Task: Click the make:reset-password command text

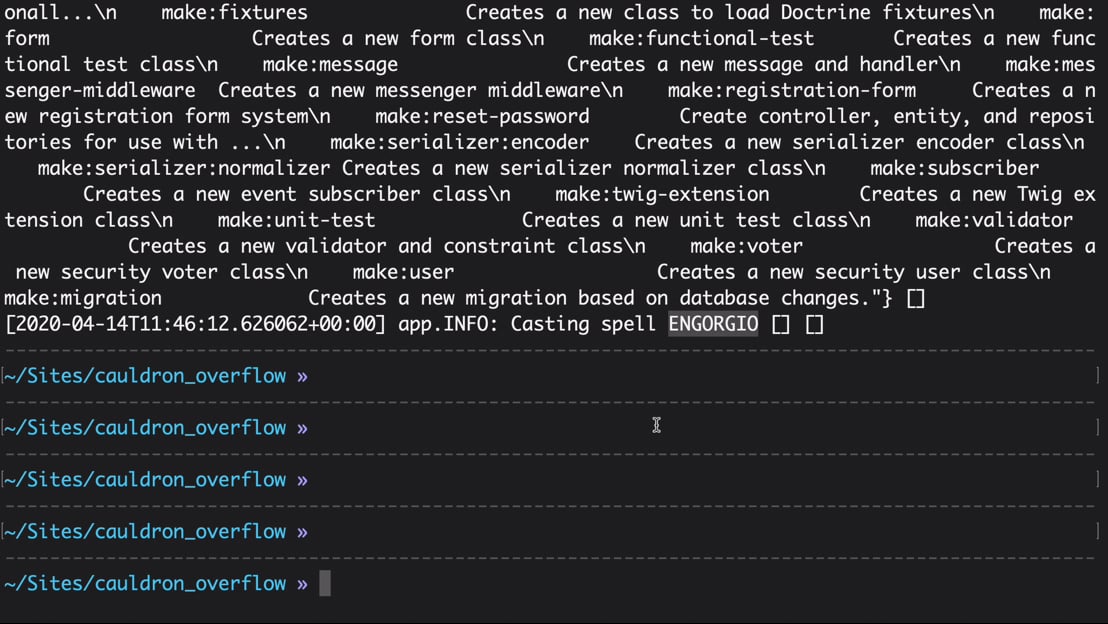Action: tap(483, 117)
